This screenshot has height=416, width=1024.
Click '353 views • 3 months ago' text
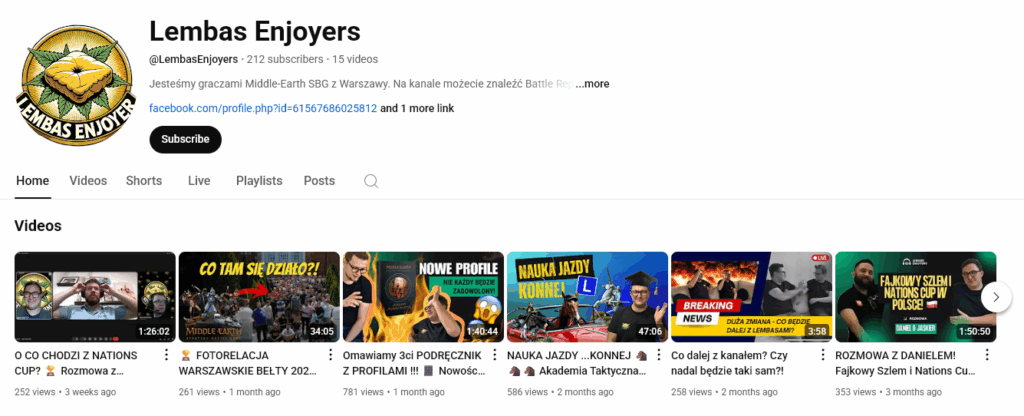pyautogui.click(x=889, y=392)
